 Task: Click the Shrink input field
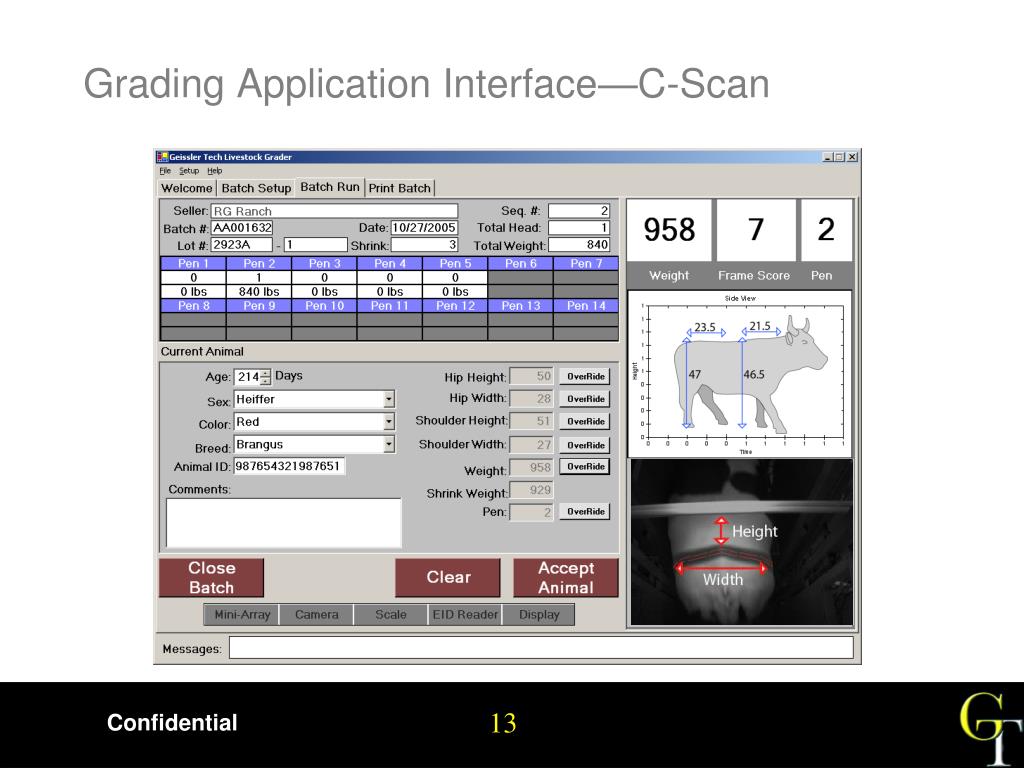(424, 245)
